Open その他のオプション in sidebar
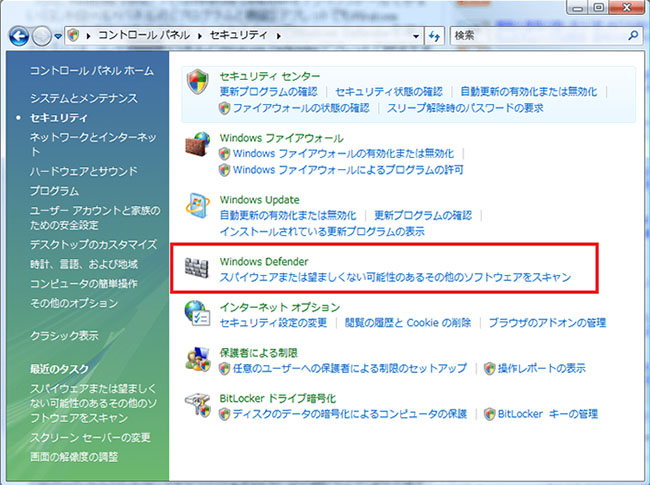This screenshot has width=650, height=485. point(74,303)
